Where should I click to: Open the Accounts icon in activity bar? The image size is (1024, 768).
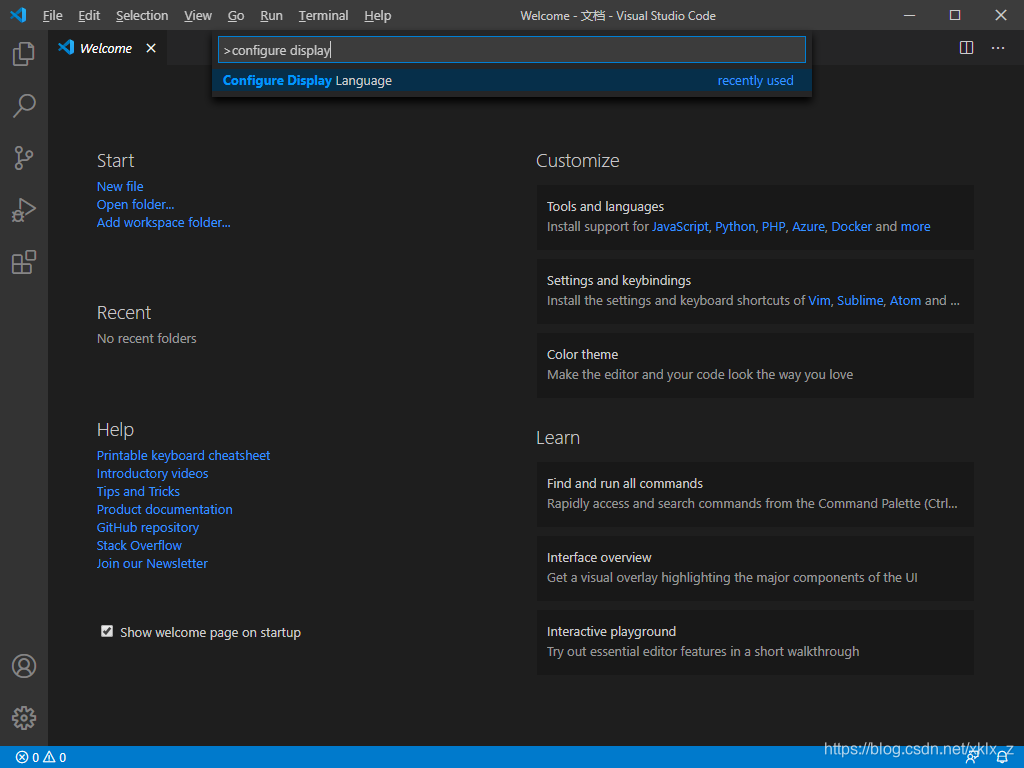click(x=24, y=666)
